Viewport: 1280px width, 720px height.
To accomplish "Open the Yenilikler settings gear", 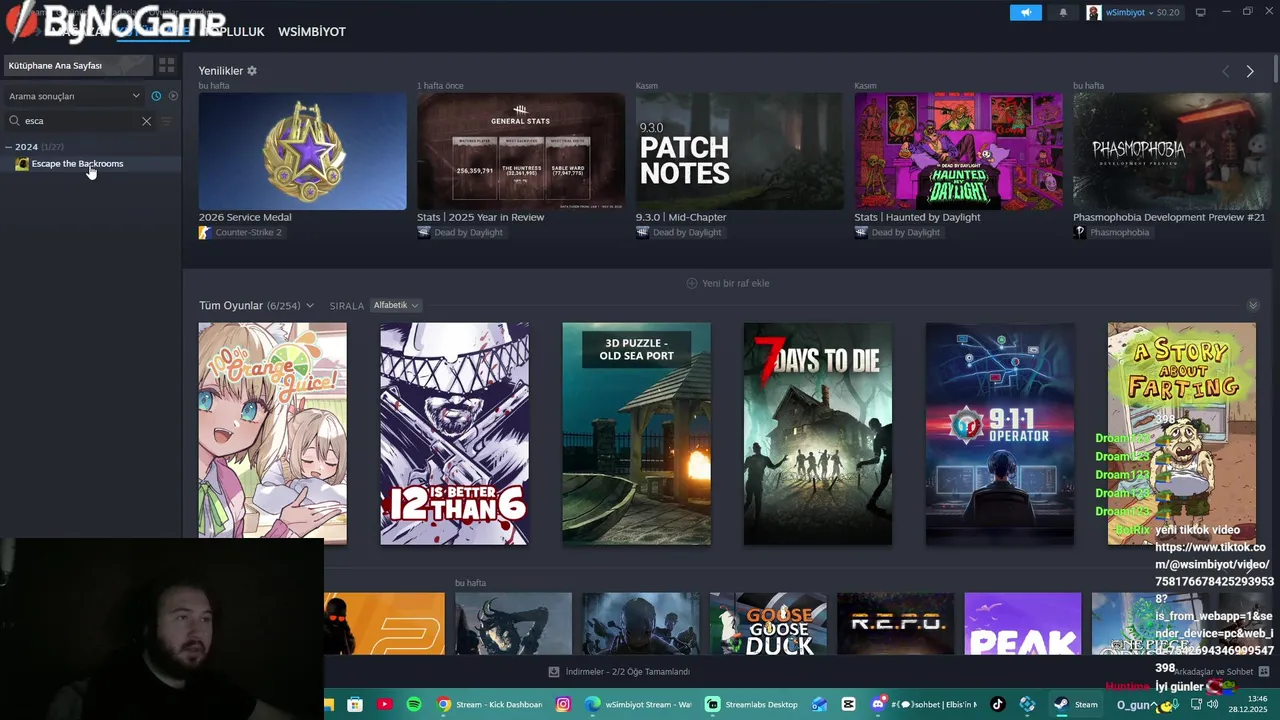I will click(252, 71).
